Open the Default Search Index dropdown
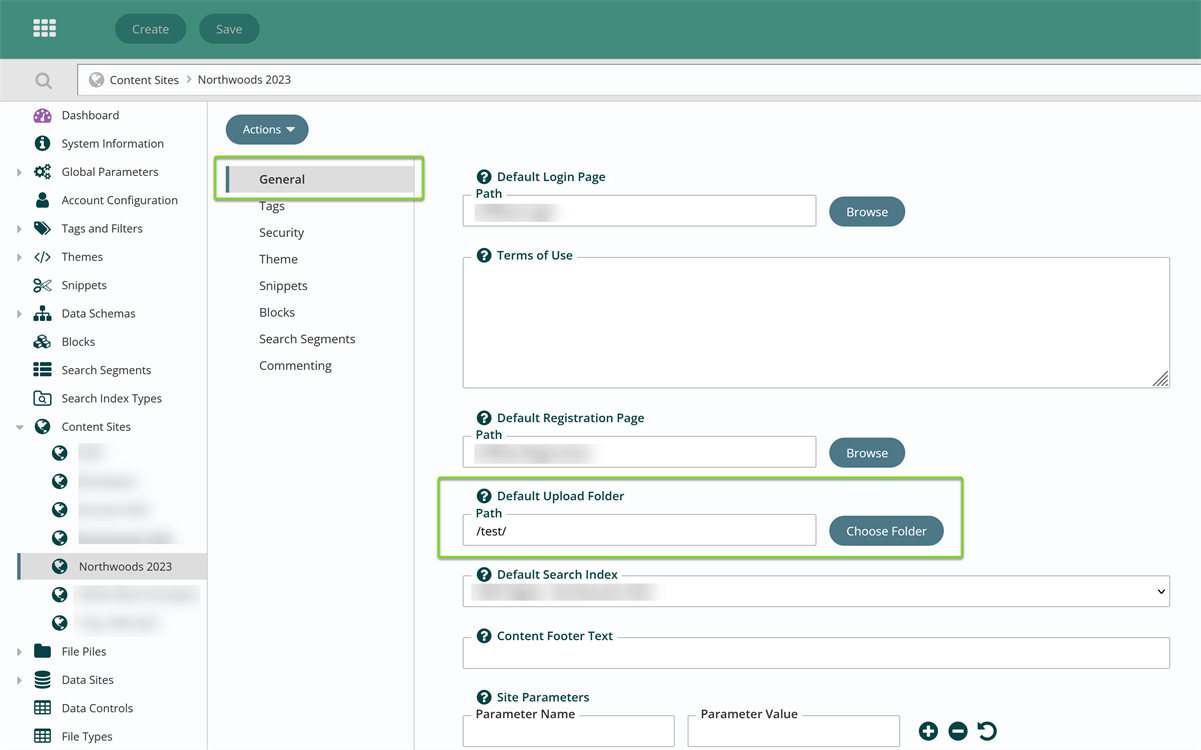This screenshot has height=750, width=1201. click(x=816, y=591)
